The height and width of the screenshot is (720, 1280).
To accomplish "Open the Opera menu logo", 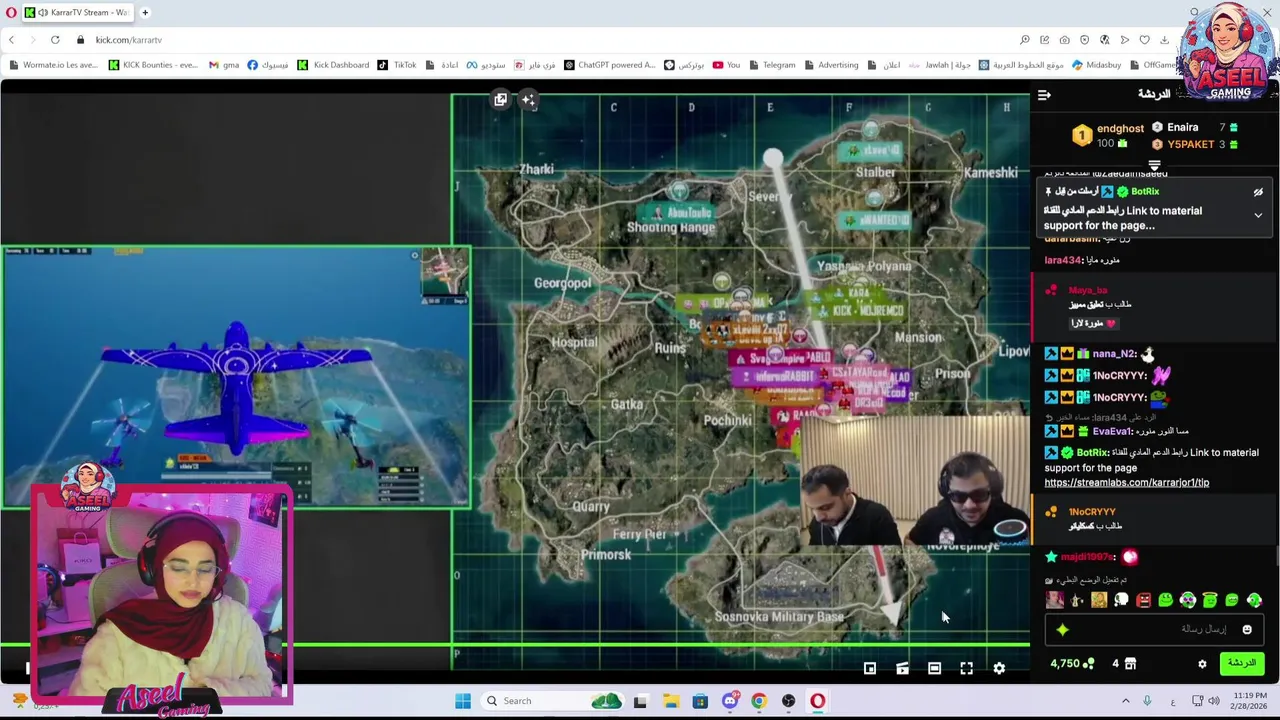I will coord(11,13).
